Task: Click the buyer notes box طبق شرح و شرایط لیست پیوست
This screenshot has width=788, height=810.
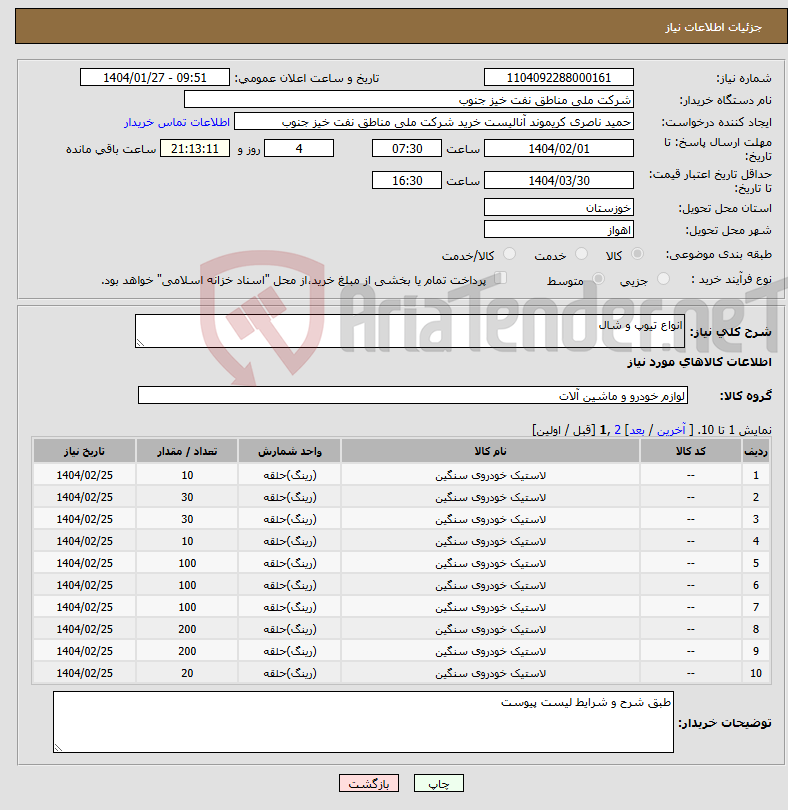Action: [363, 722]
